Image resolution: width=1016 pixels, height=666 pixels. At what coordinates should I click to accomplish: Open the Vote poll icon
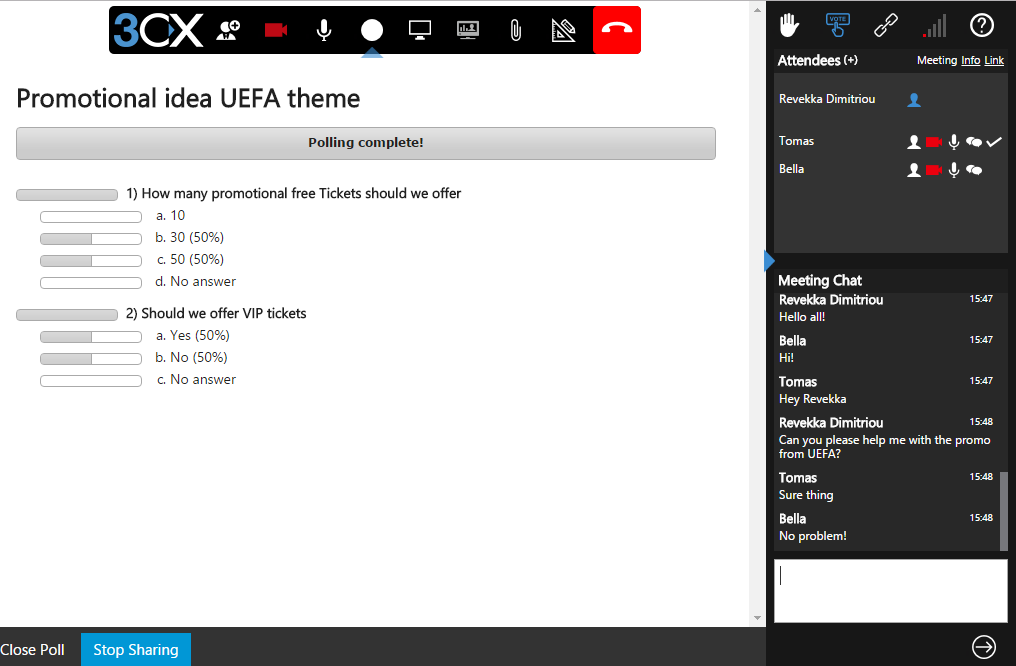(837, 26)
